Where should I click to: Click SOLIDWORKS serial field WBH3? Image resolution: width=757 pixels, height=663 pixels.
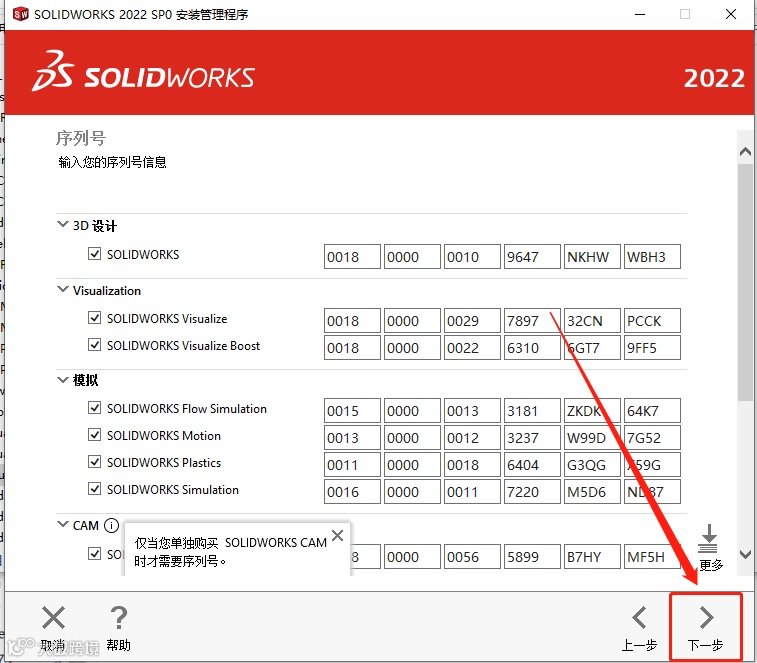click(x=652, y=256)
